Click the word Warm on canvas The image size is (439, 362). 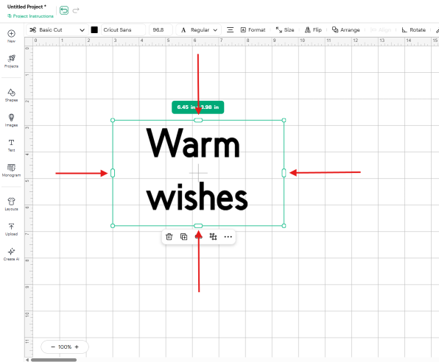[x=193, y=143]
